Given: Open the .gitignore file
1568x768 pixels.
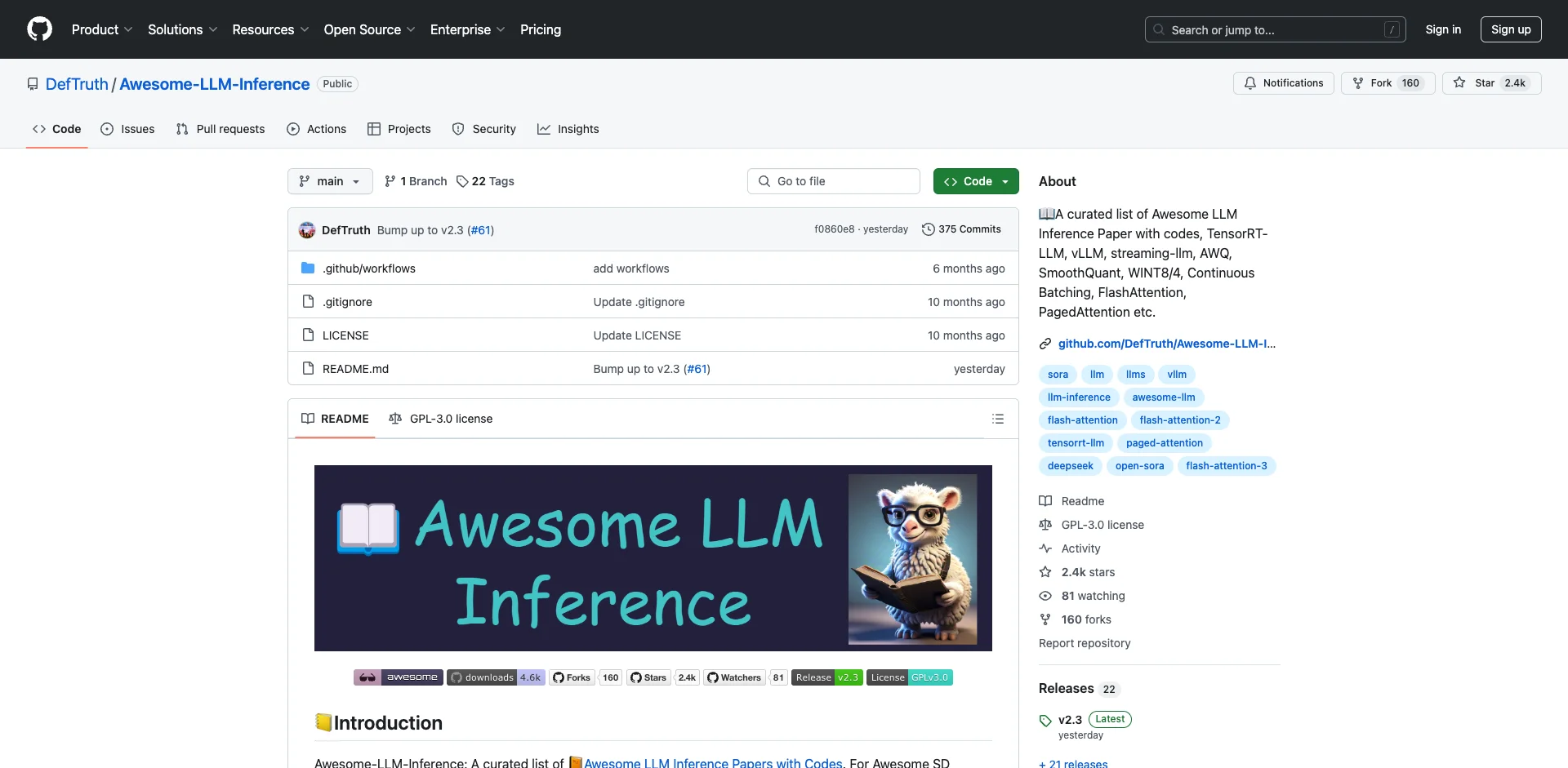Looking at the screenshot, I should (x=347, y=302).
